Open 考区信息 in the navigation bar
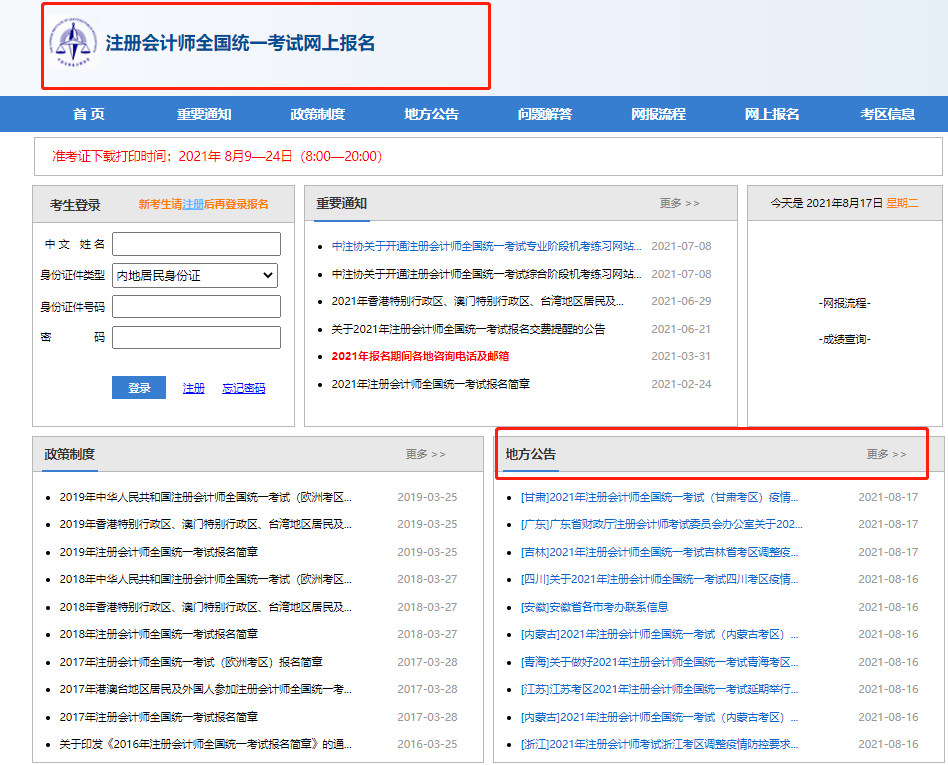The image size is (948, 765). (x=888, y=114)
